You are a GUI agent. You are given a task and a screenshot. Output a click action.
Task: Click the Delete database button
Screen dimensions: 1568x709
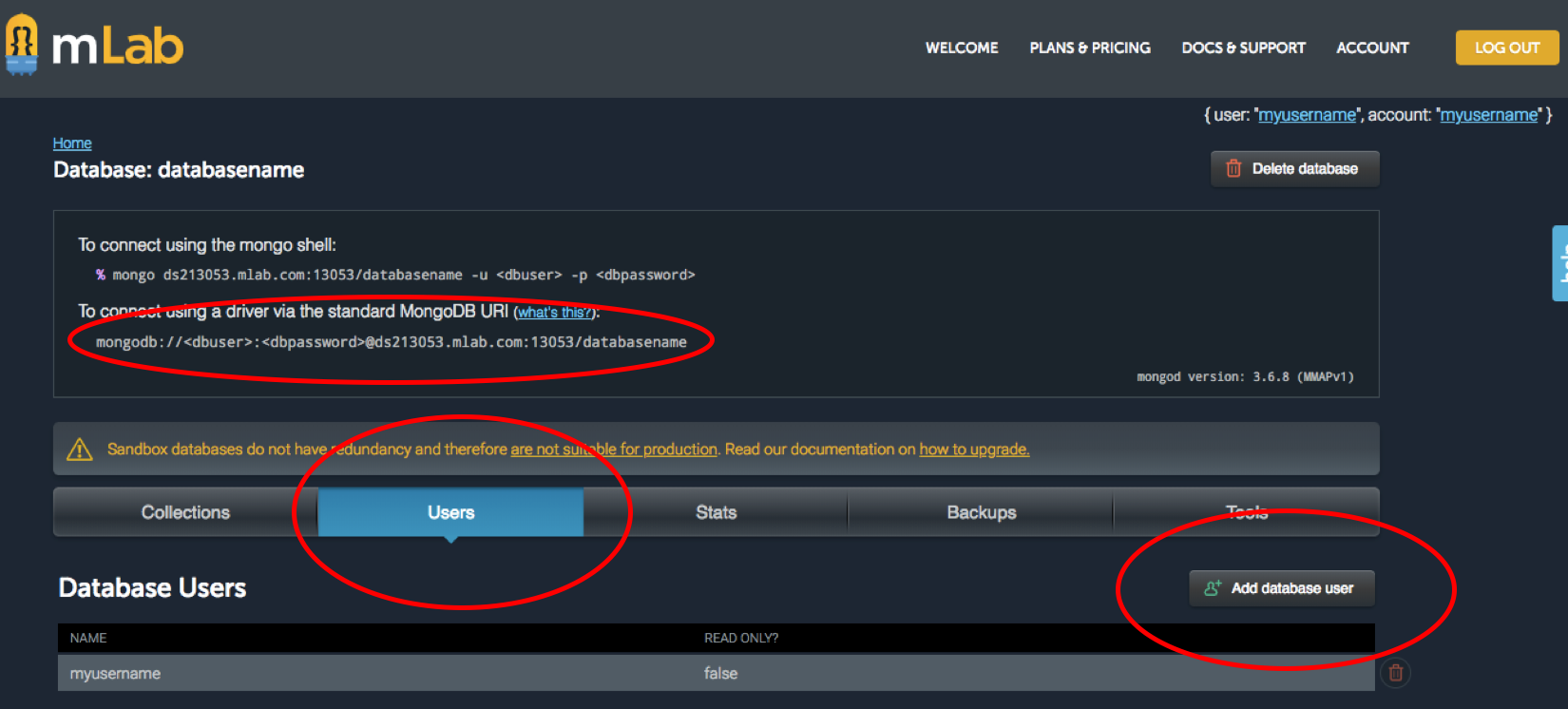[x=1294, y=168]
